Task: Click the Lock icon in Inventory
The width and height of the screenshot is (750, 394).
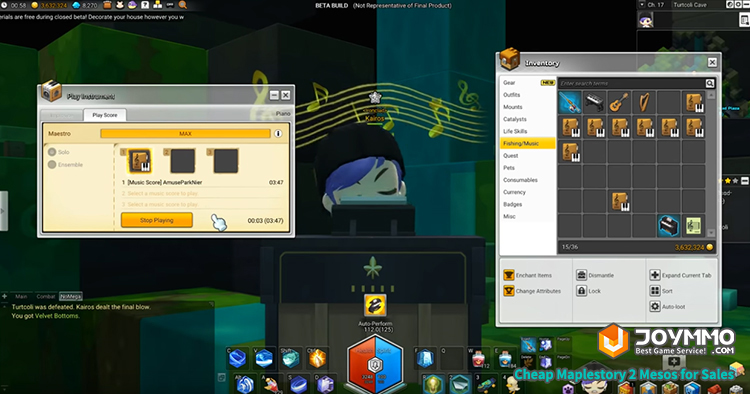Action: point(581,291)
